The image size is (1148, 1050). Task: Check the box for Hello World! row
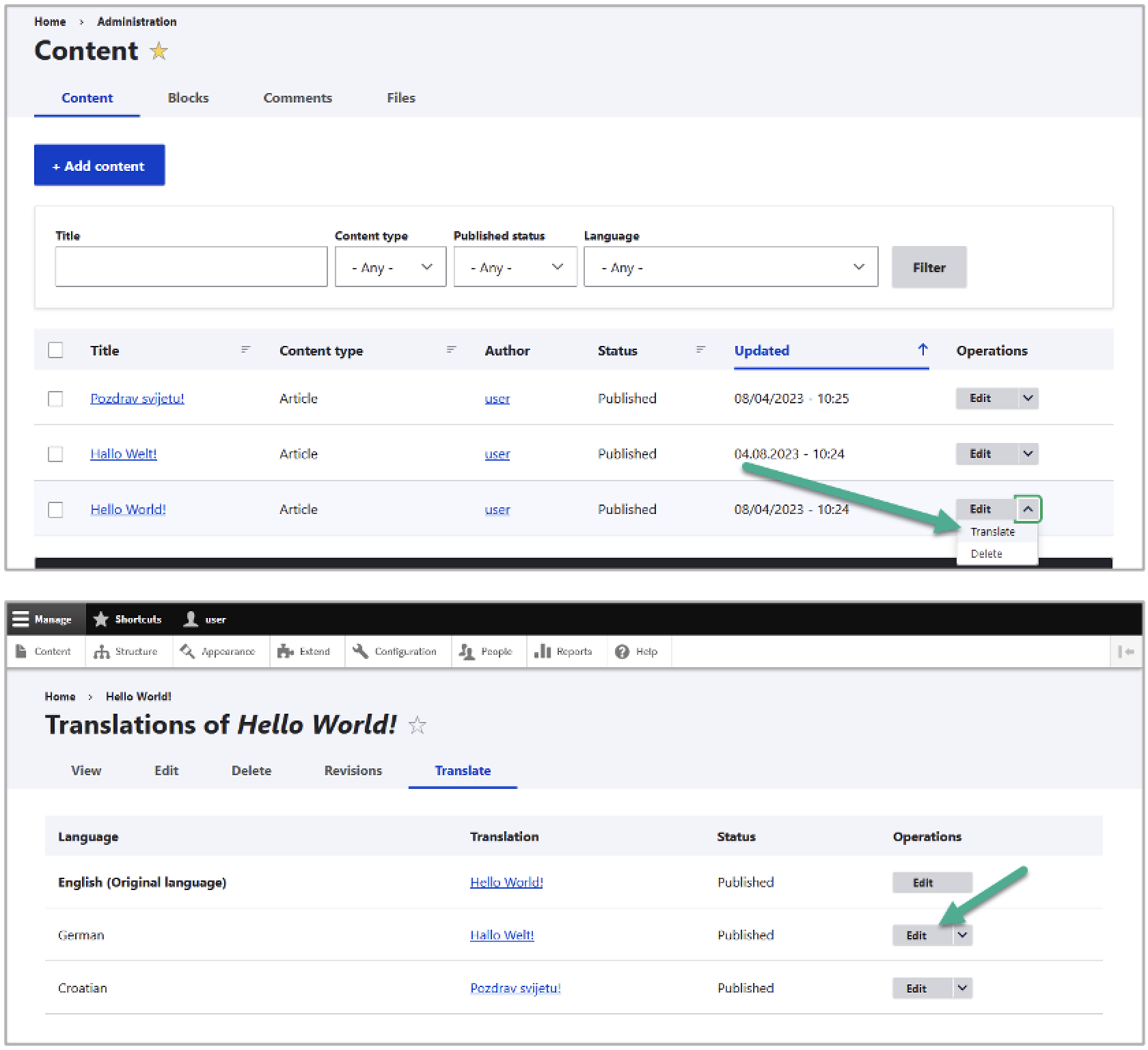[x=55, y=509]
